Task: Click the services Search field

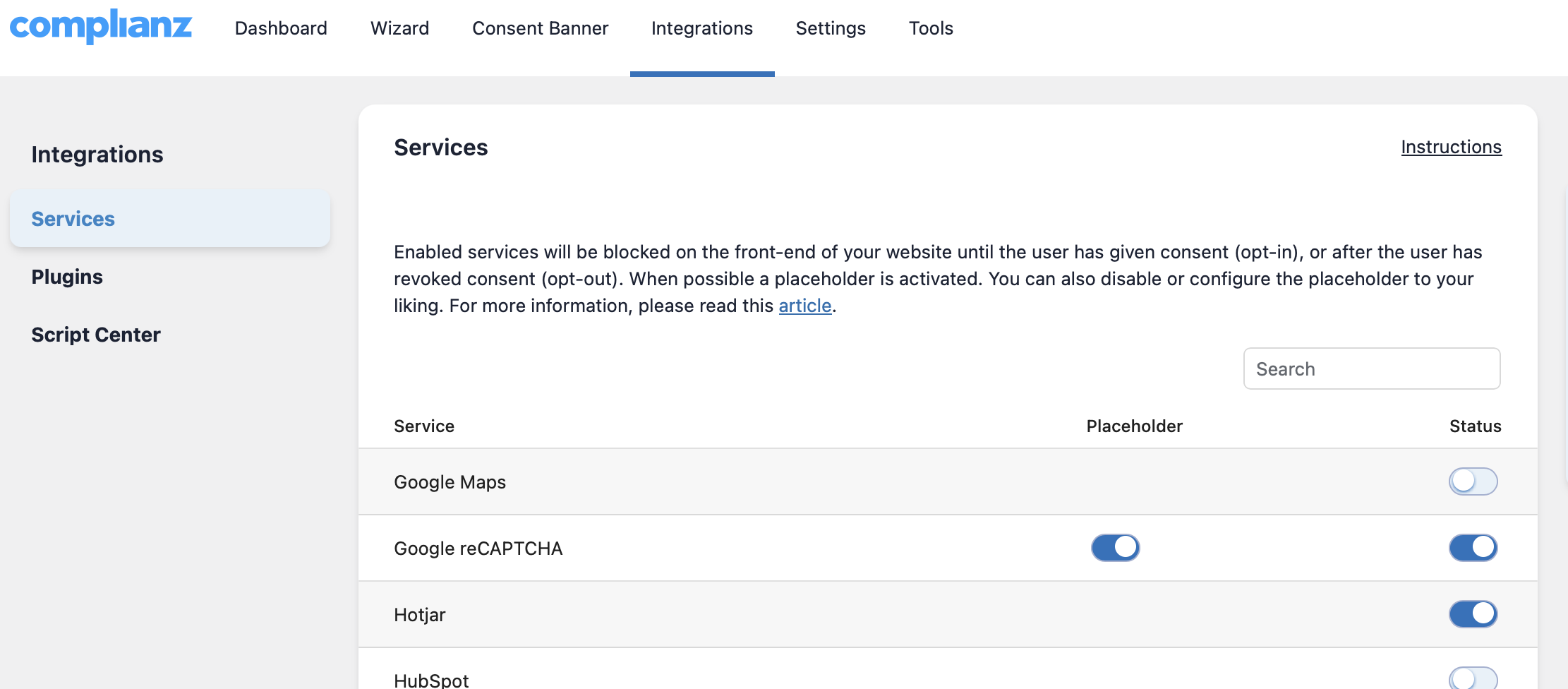Action: 1371,369
